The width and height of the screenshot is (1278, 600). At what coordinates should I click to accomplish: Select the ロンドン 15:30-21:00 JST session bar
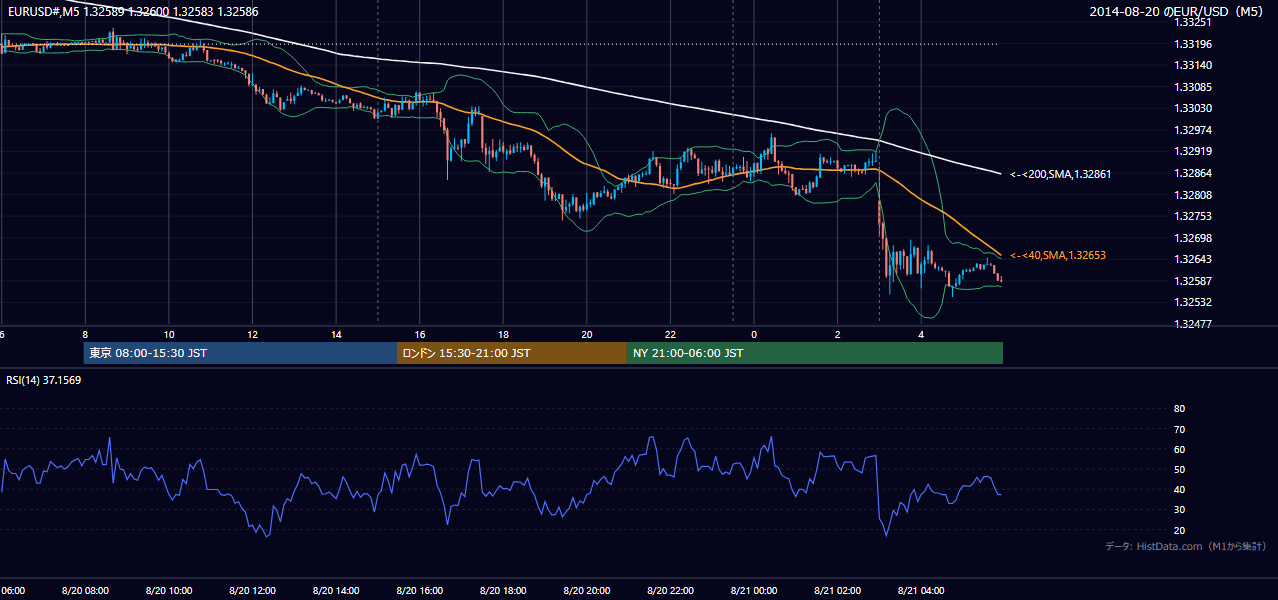coord(512,353)
